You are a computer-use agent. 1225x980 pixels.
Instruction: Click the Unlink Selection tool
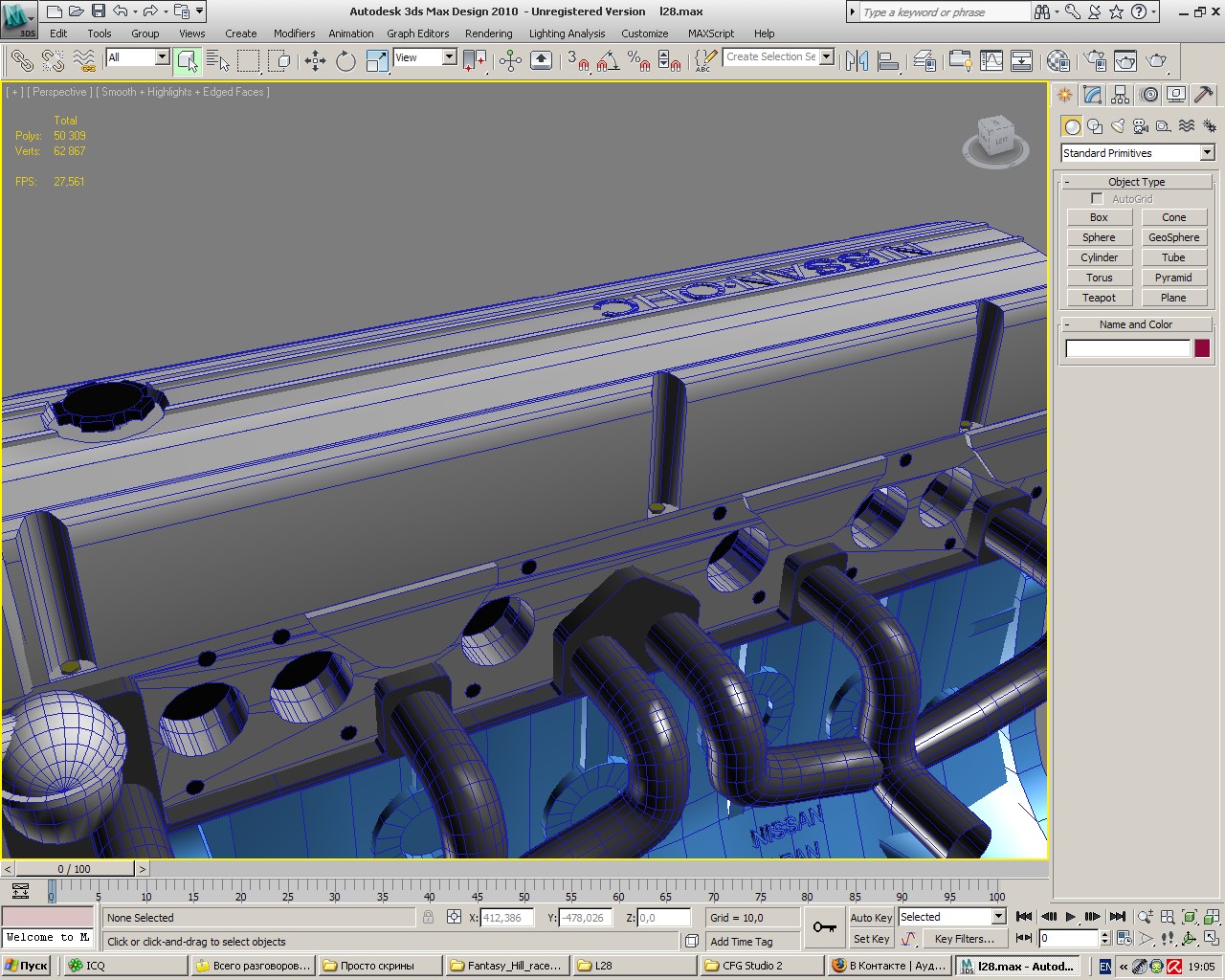(x=54, y=61)
